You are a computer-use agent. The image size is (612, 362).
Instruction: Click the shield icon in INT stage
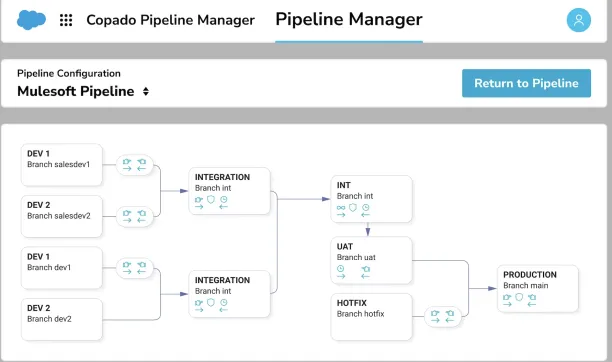[353, 208]
